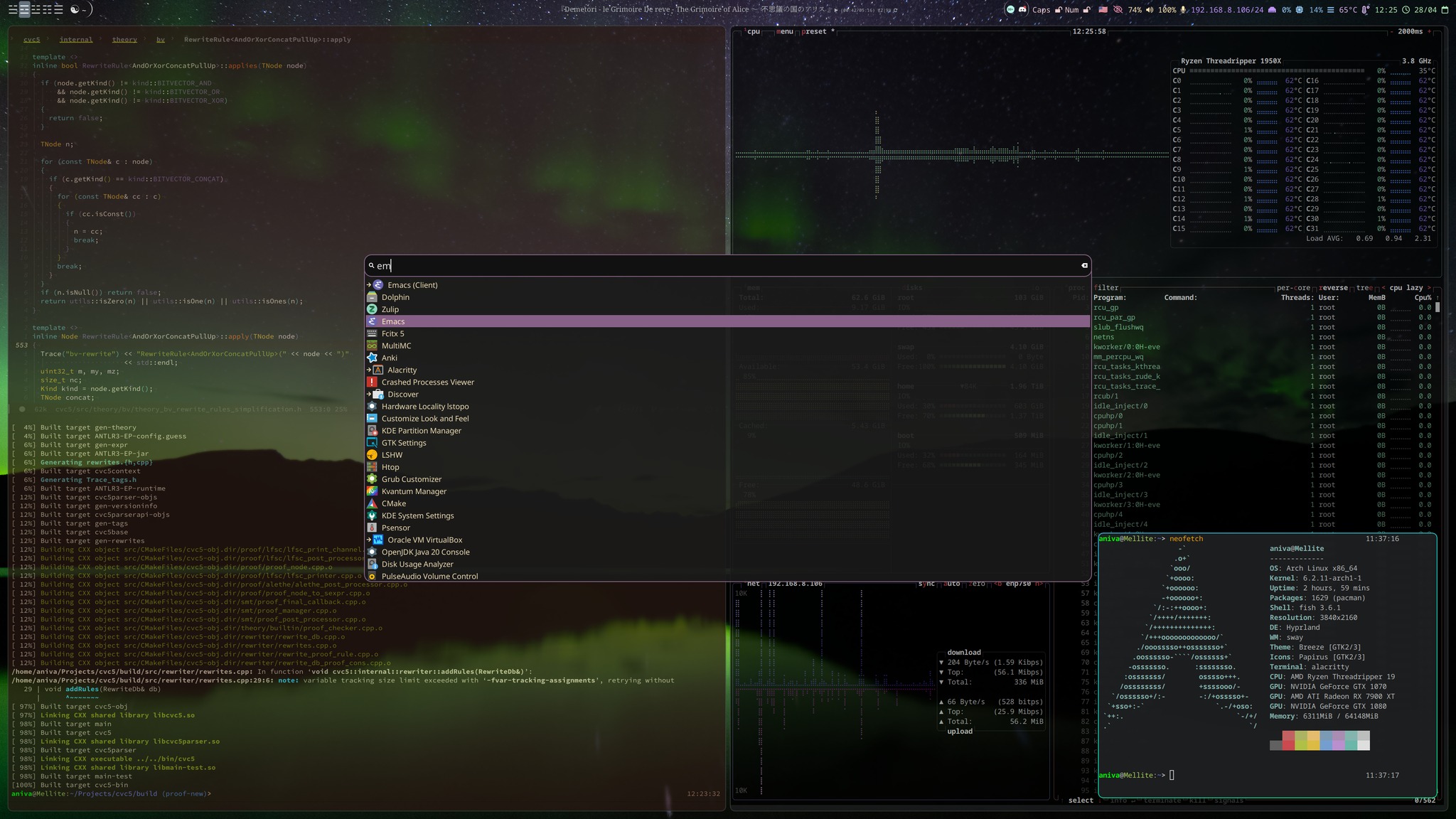This screenshot has width=1456, height=819.
Task: Toggle 'reverse' sorting in btop
Action: pyautogui.click(x=1333, y=288)
